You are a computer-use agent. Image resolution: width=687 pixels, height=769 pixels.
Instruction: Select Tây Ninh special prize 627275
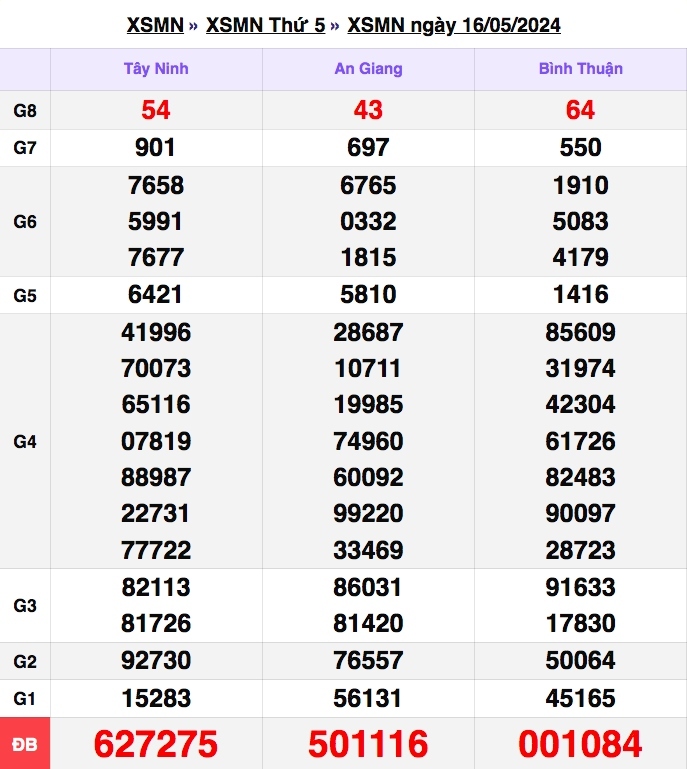pyautogui.click(x=156, y=744)
